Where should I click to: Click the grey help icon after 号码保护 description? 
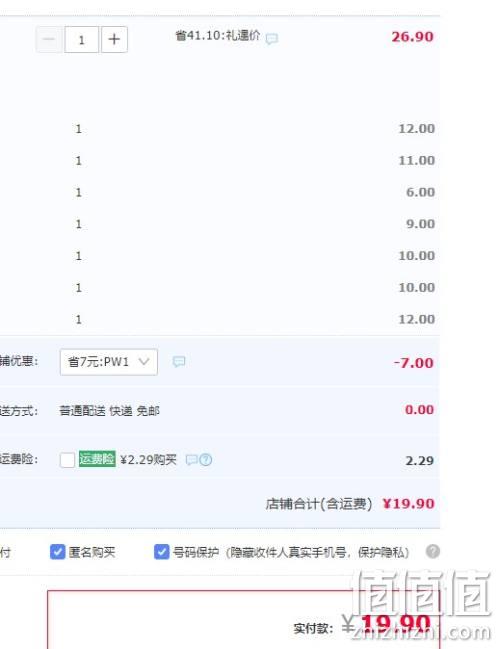(433, 551)
